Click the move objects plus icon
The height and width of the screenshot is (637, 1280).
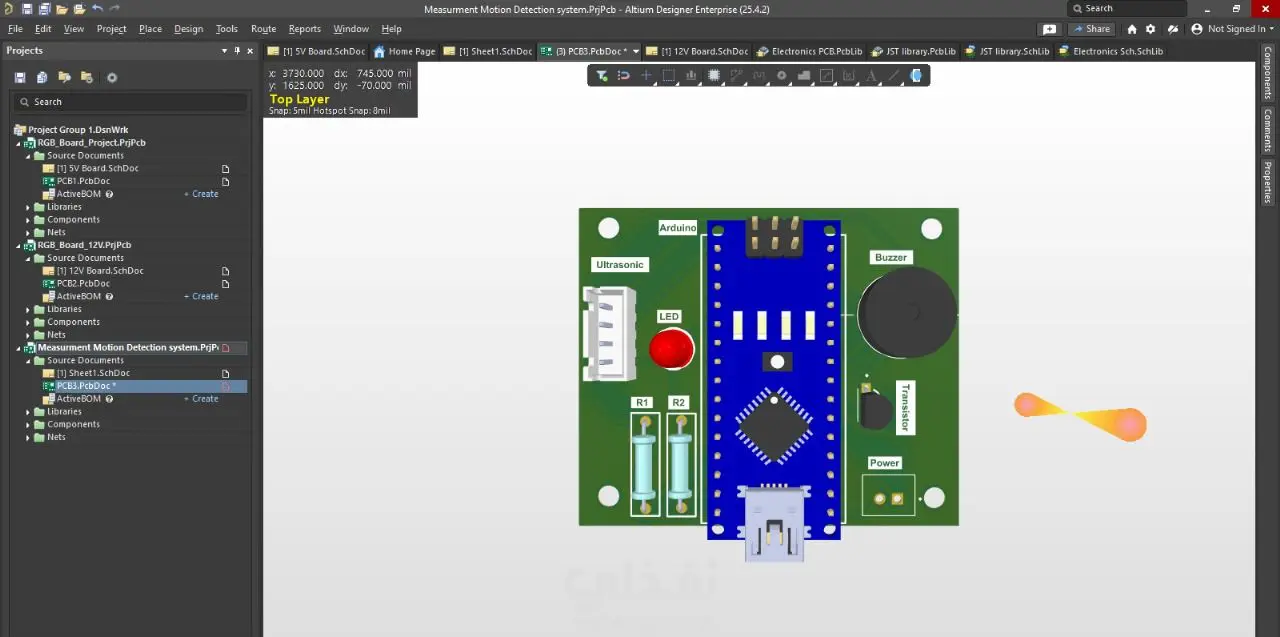[646, 75]
